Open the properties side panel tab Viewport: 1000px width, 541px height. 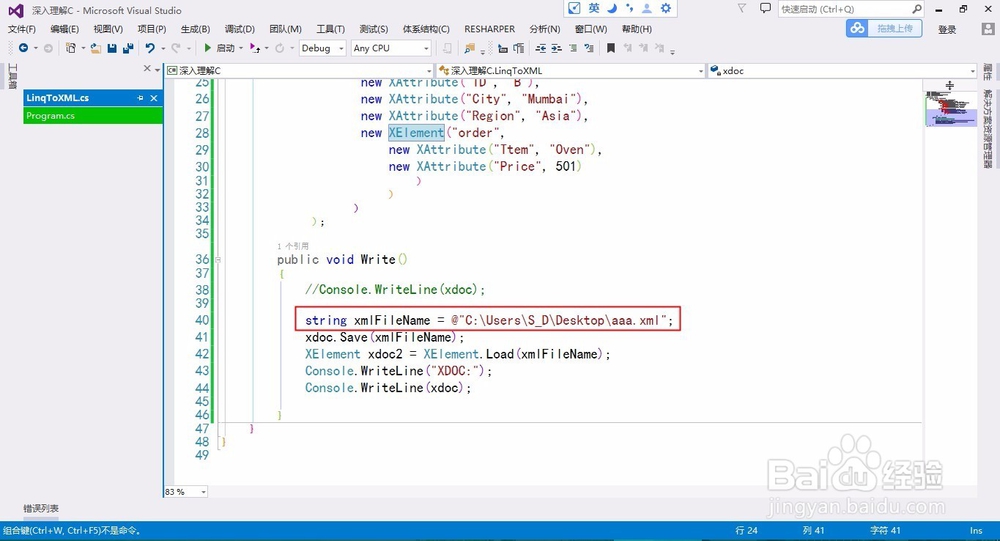click(987, 71)
